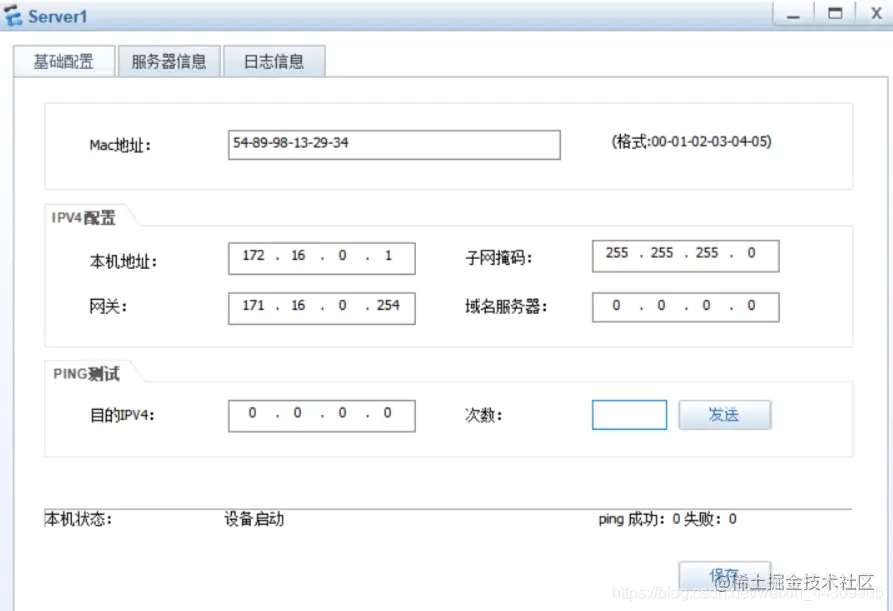
Task: Focus the 次数 count input box
Action: (x=629, y=415)
